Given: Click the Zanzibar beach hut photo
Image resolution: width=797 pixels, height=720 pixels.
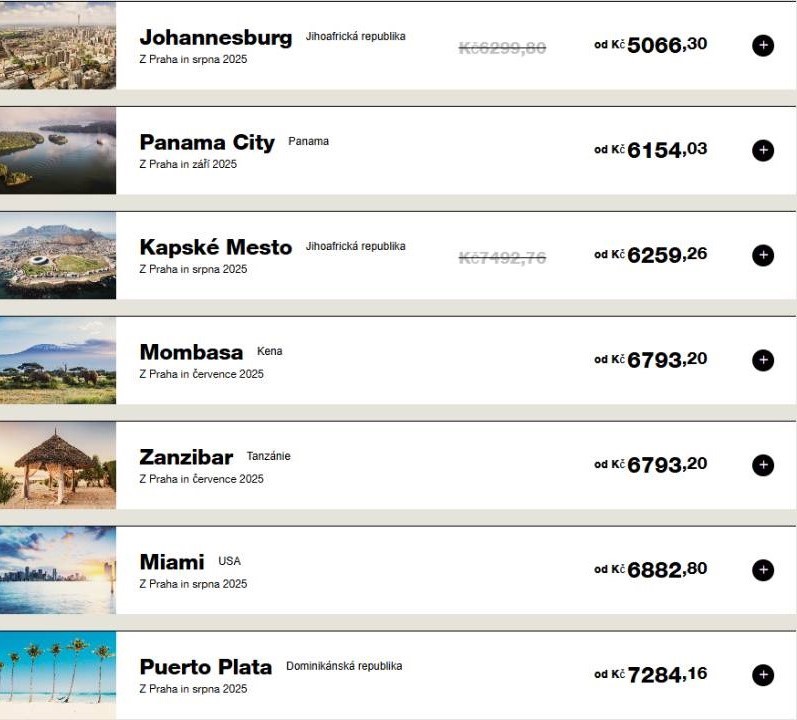Looking at the screenshot, I should 57,465.
